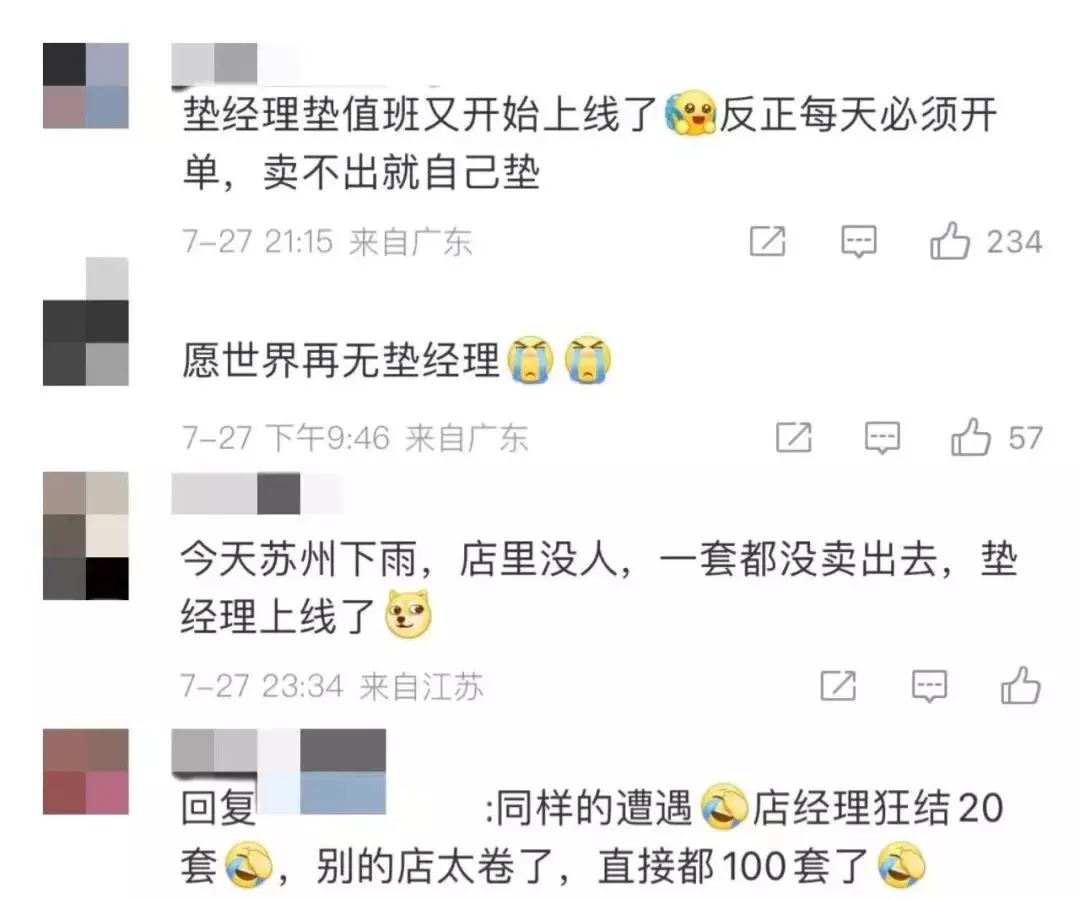Open the first commenter's avatar

point(85,85)
